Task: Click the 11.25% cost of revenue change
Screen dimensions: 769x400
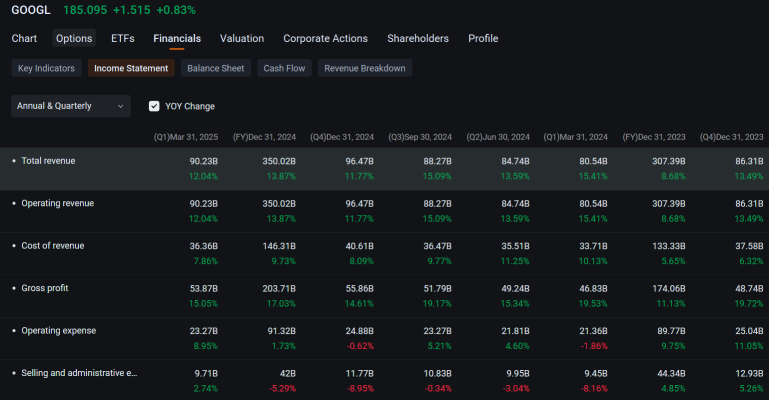Action: [x=515, y=261]
